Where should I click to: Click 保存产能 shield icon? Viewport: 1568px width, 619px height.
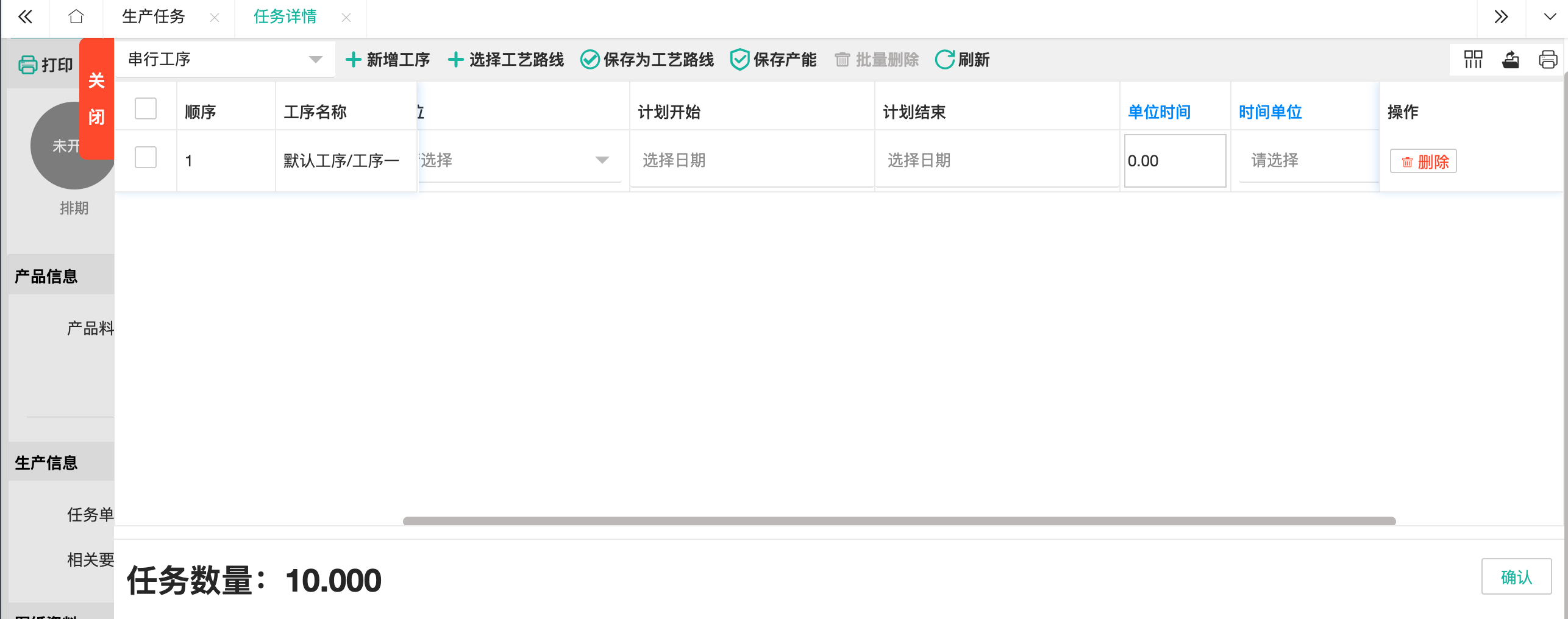[739, 60]
